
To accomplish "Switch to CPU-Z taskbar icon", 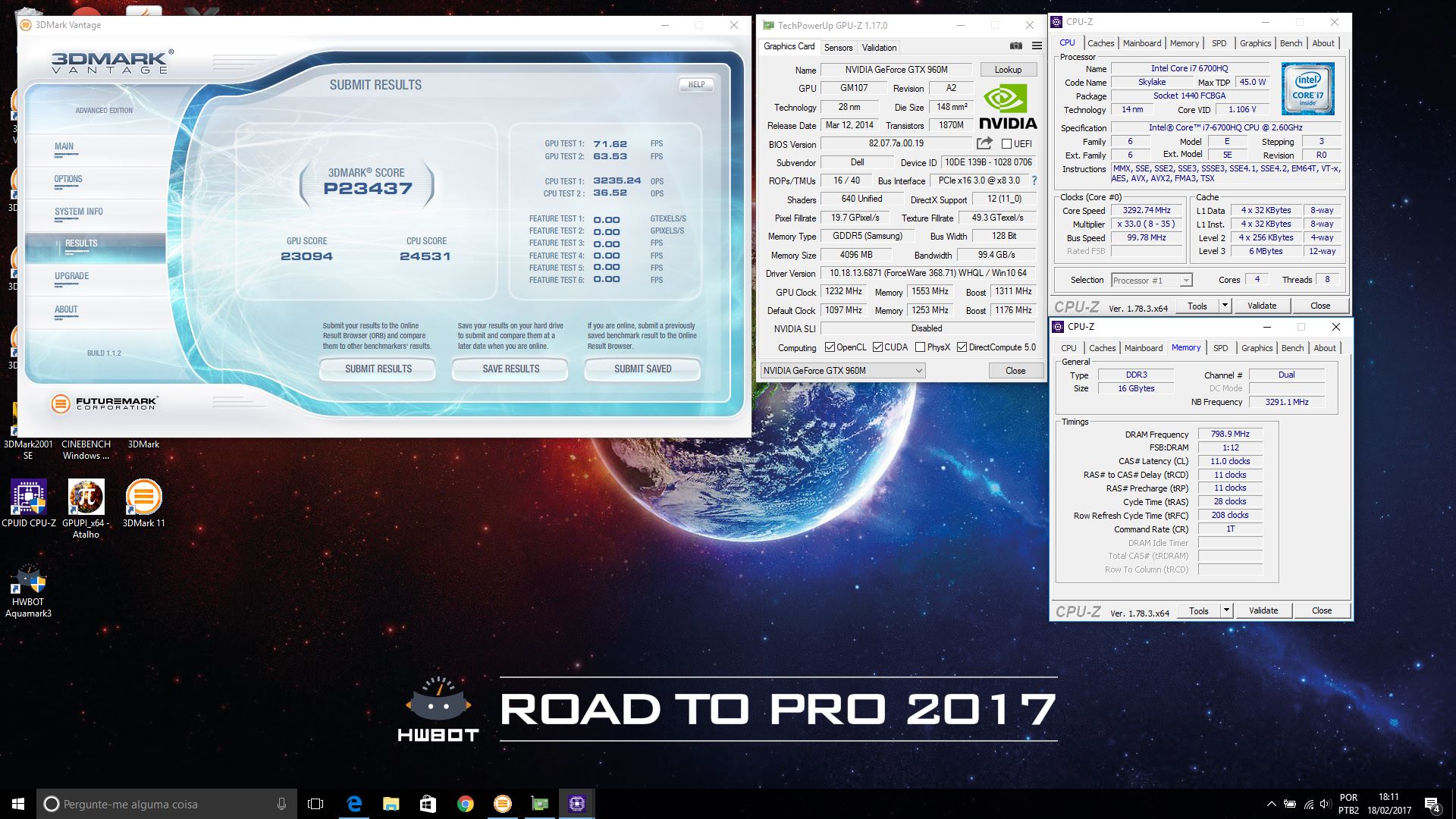I will click(576, 804).
